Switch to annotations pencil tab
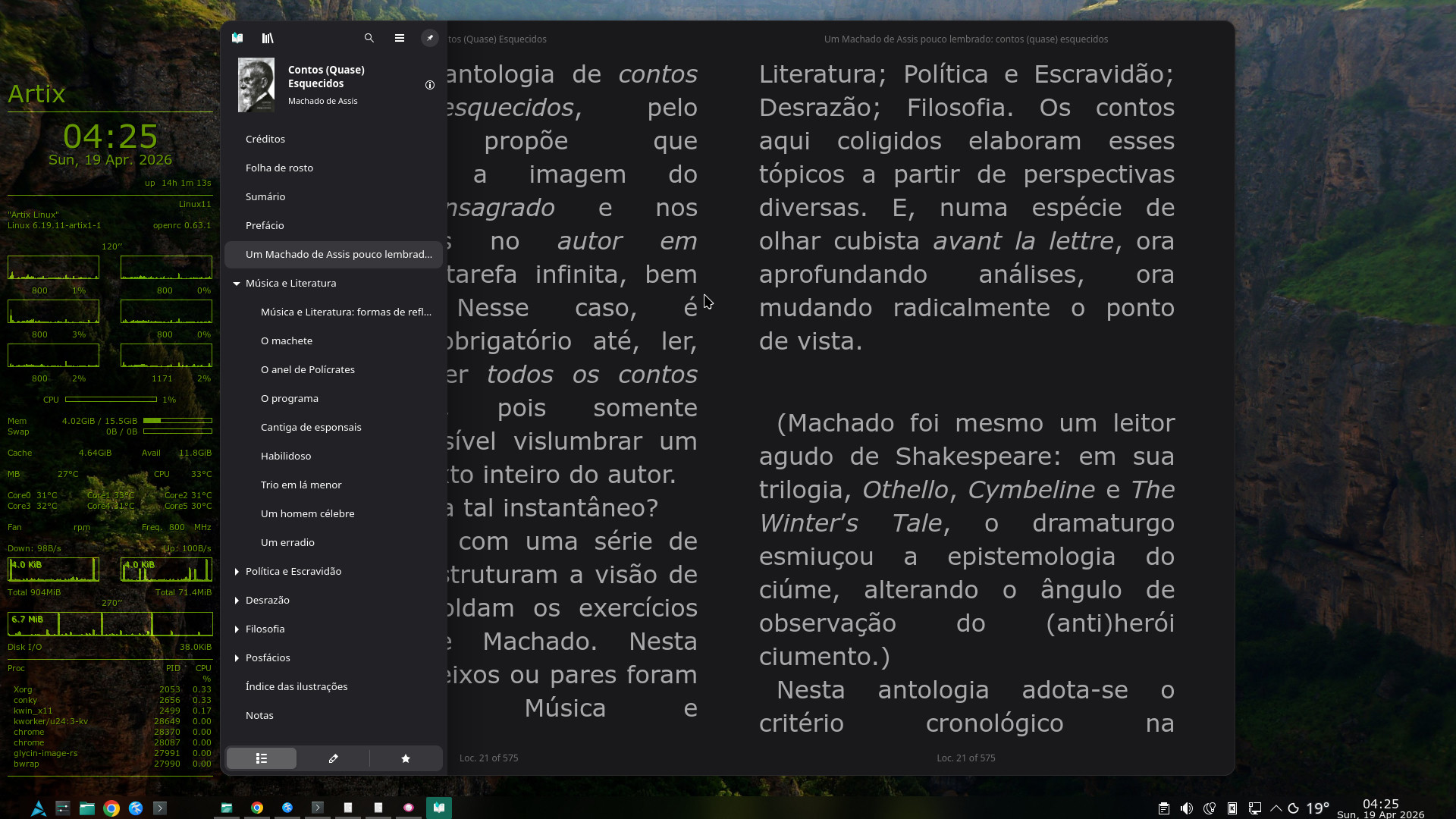The image size is (1456, 819). coord(333,758)
